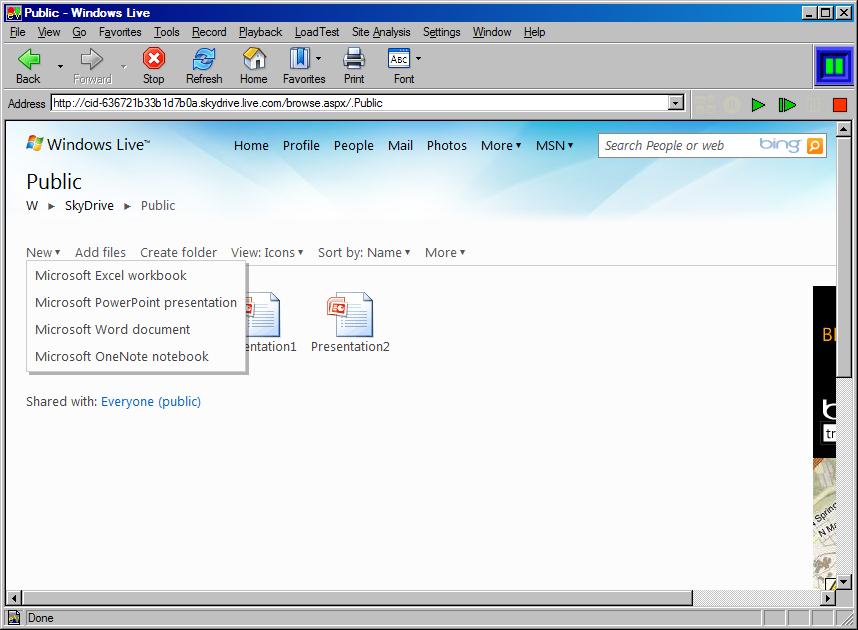858x630 pixels.
Task: Click the Print printer icon
Action: click(354, 59)
